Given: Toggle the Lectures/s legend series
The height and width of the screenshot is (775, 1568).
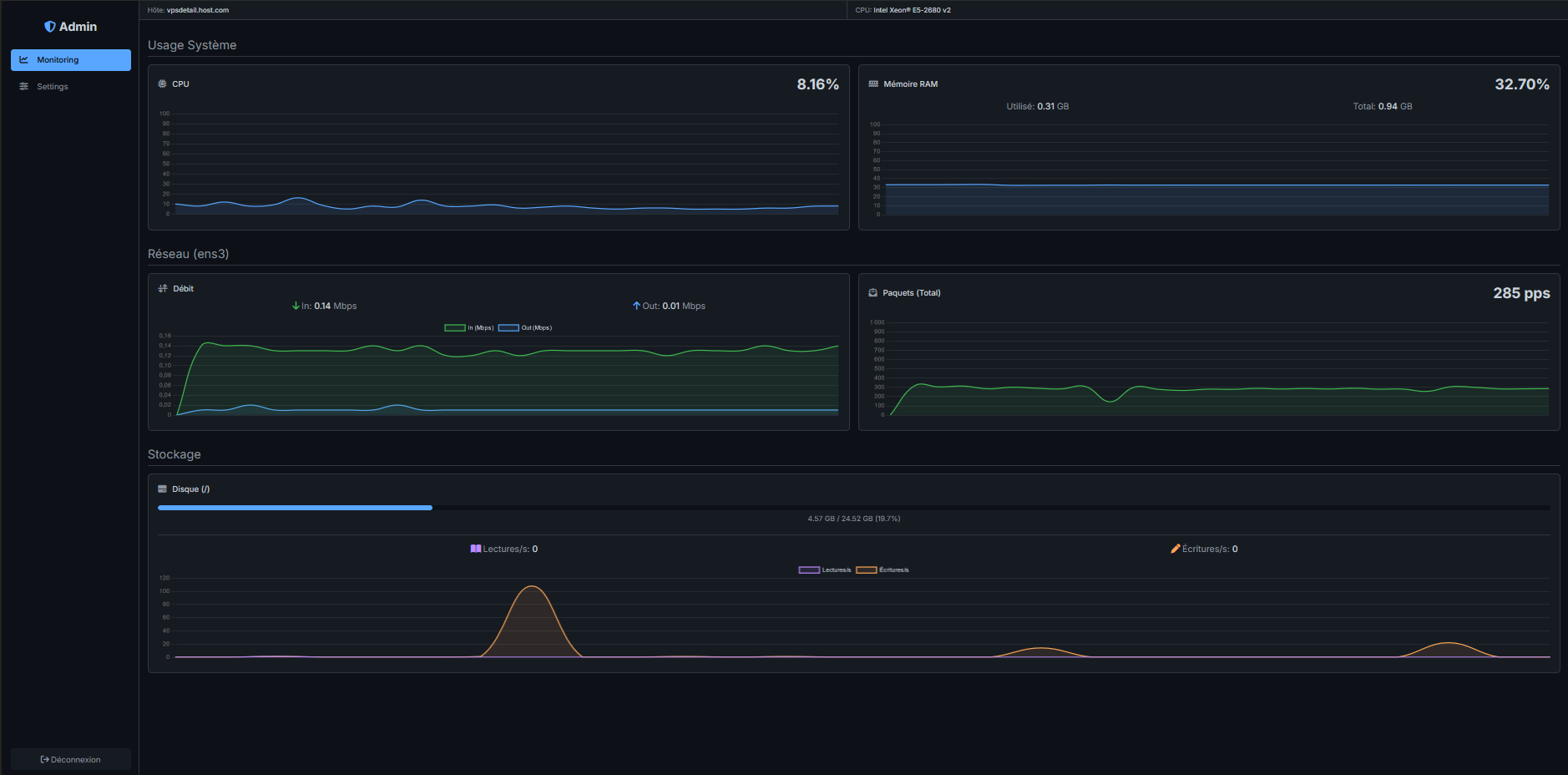Looking at the screenshot, I should click(825, 570).
